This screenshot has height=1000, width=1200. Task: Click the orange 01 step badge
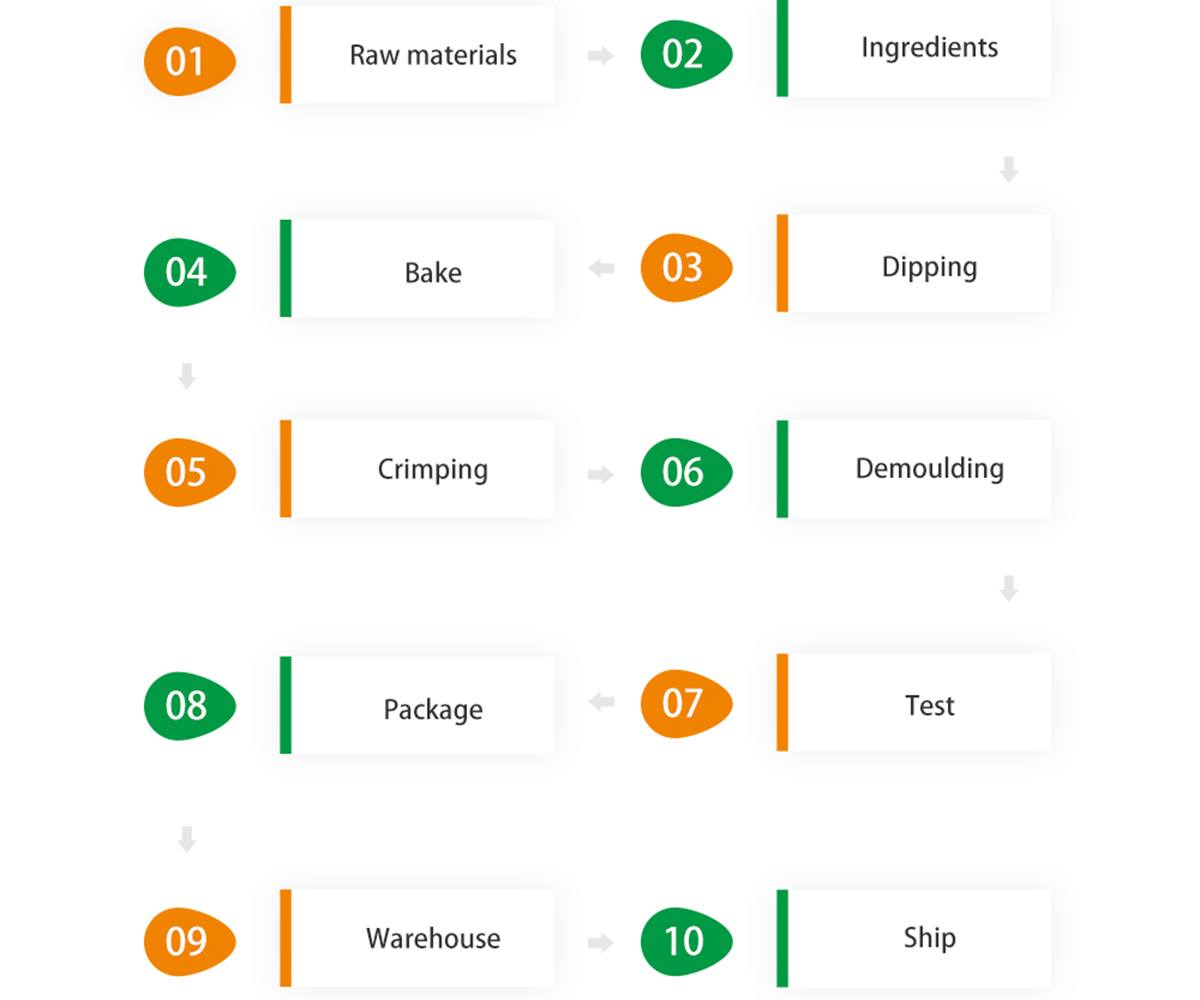tap(190, 61)
